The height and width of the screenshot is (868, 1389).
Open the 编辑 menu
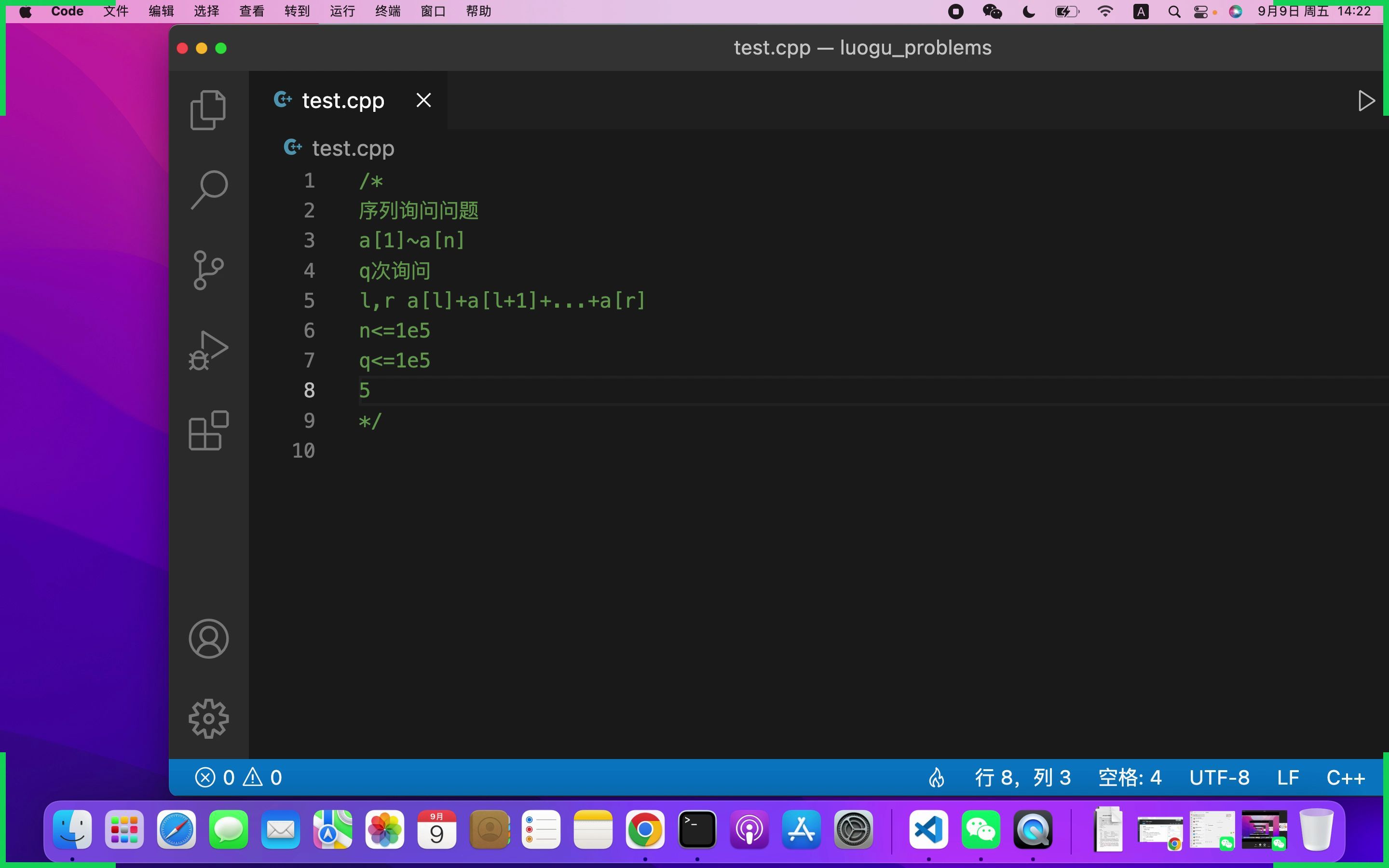(161, 12)
